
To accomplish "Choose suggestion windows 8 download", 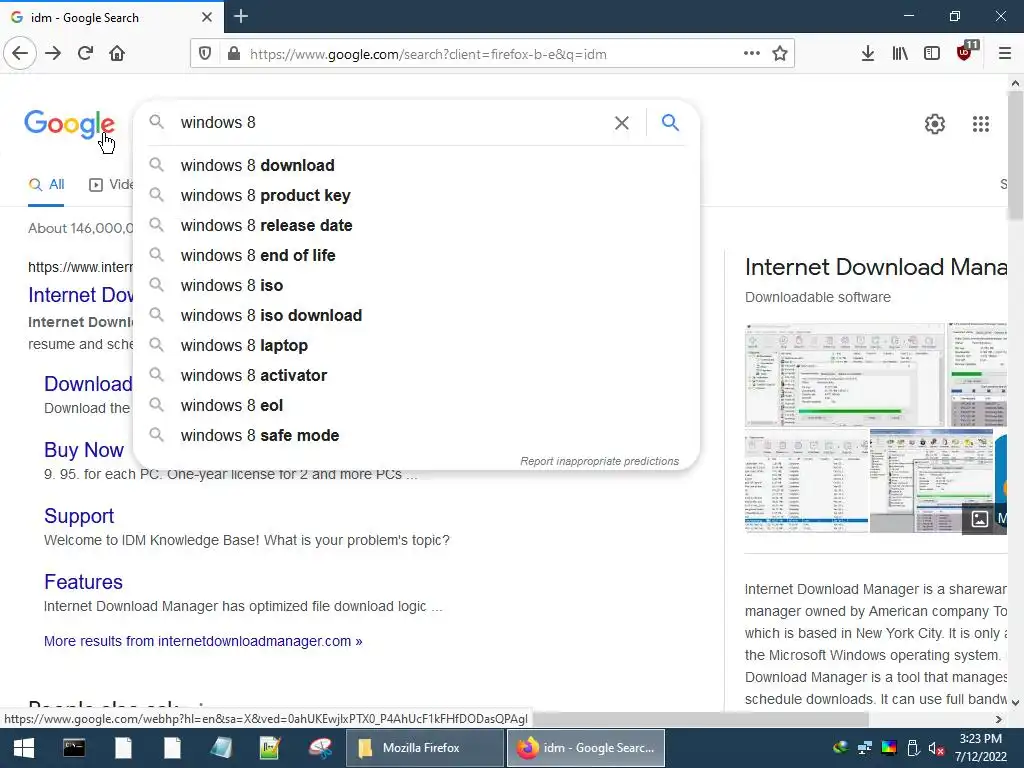I will [x=417, y=165].
